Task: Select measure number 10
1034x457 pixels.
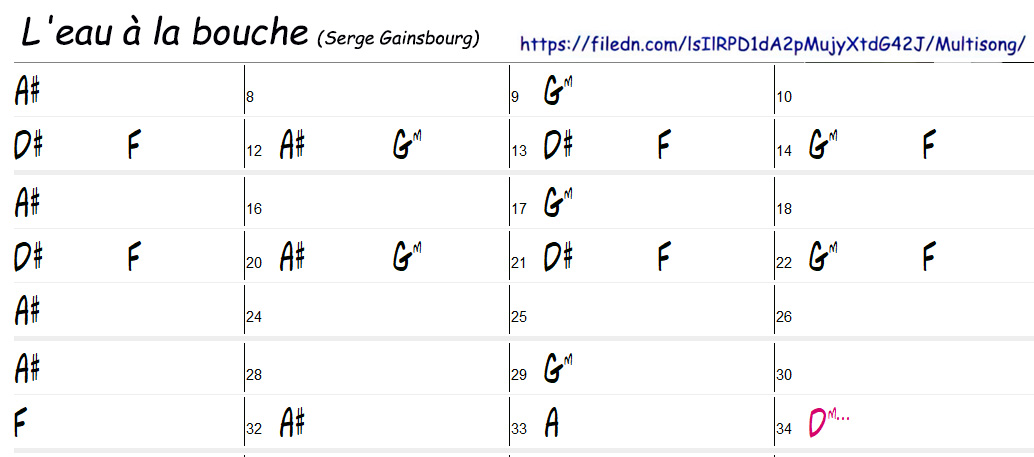Action: click(784, 97)
